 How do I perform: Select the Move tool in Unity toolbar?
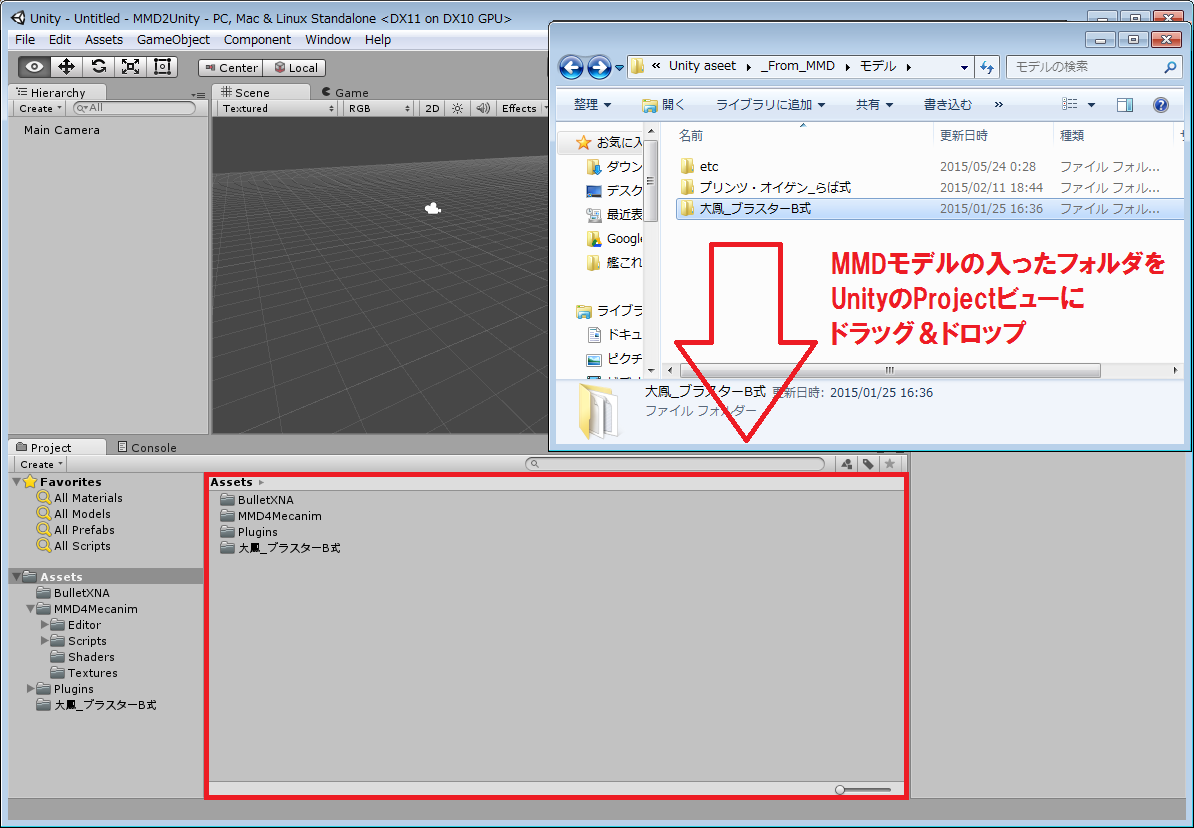tap(66, 67)
